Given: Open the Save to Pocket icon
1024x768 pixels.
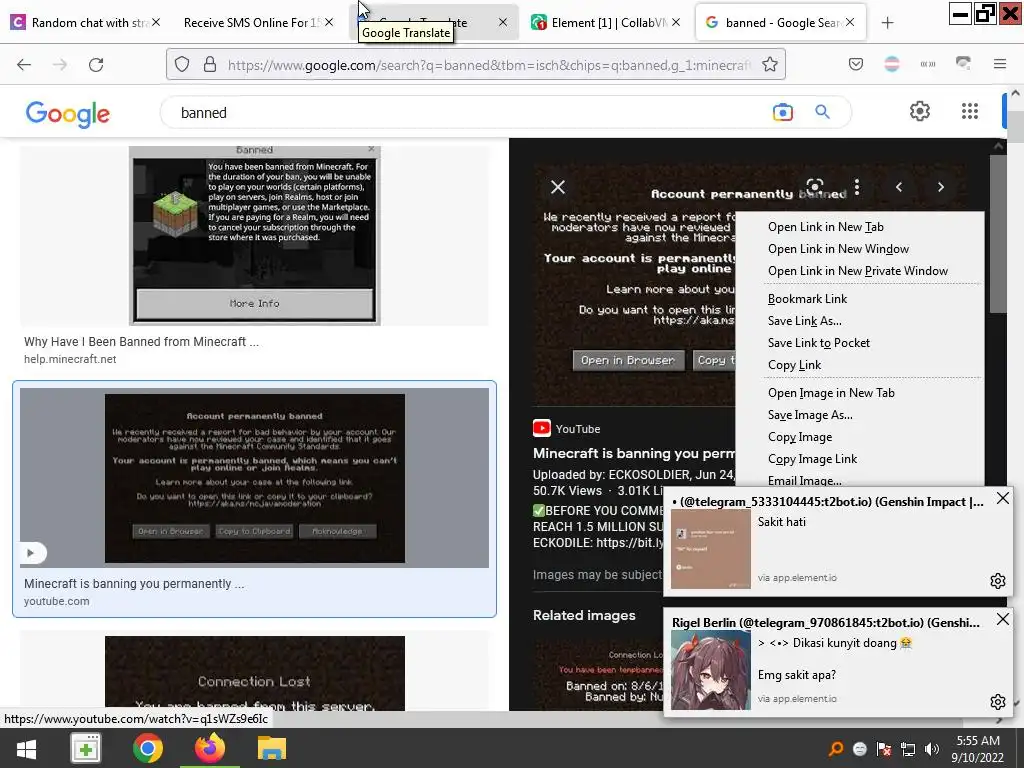Looking at the screenshot, I should pos(856,64).
